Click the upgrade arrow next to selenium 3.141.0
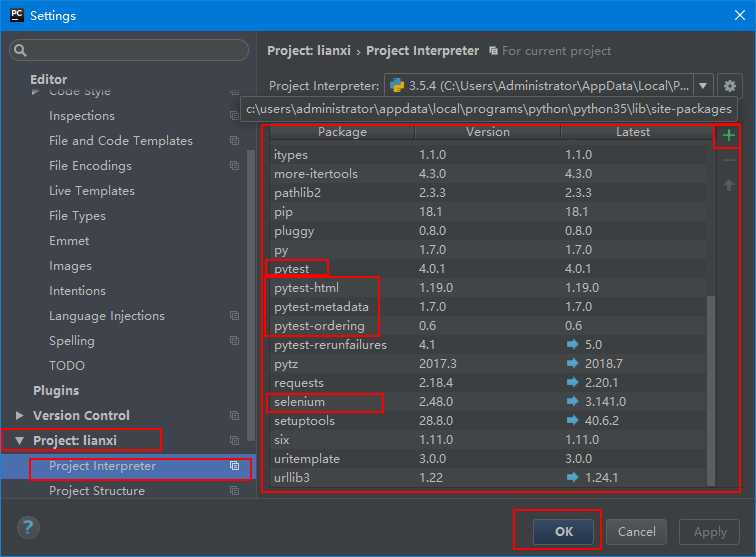 coord(572,401)
